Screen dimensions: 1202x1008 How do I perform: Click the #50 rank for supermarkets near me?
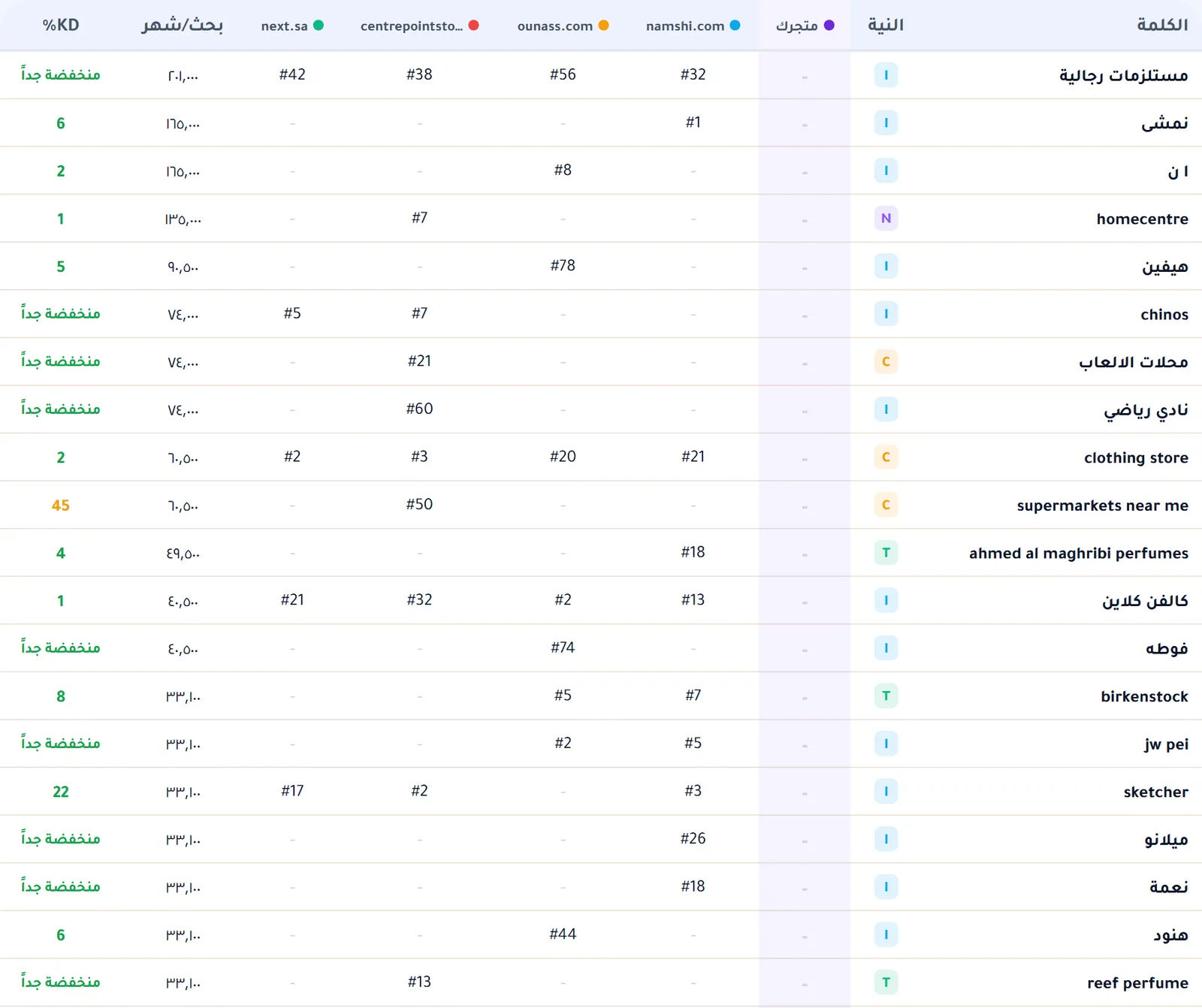click(x=419, y=504)
